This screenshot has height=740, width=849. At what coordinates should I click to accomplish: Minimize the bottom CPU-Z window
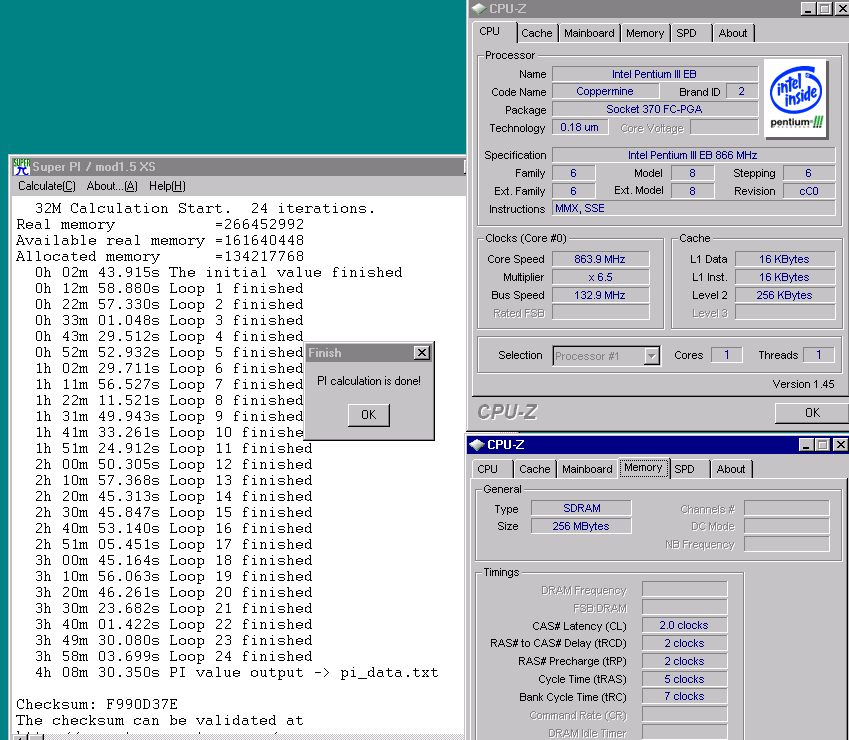tap(806, 445)
